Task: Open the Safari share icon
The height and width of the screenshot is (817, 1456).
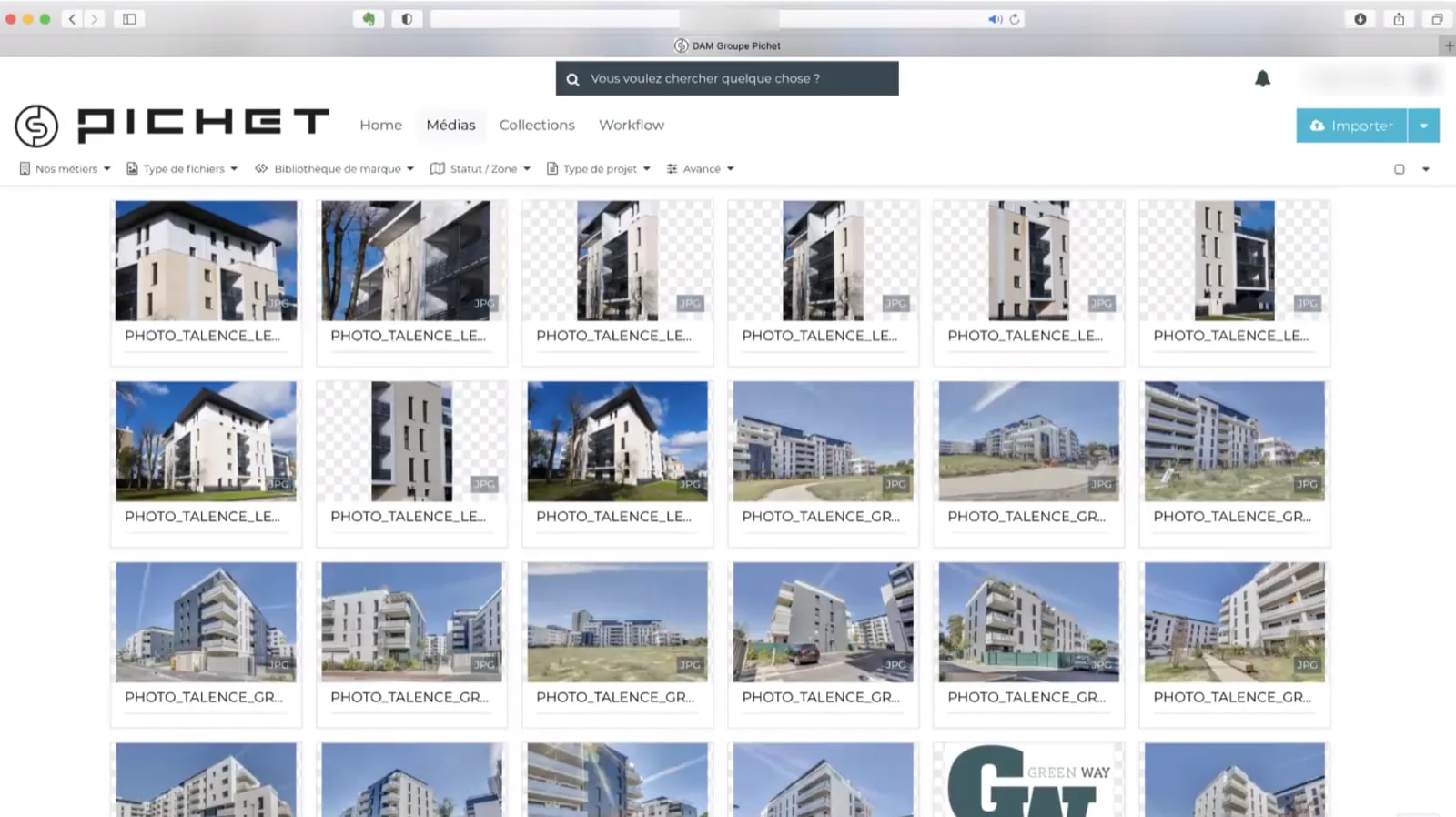Action: (1399, 19)
